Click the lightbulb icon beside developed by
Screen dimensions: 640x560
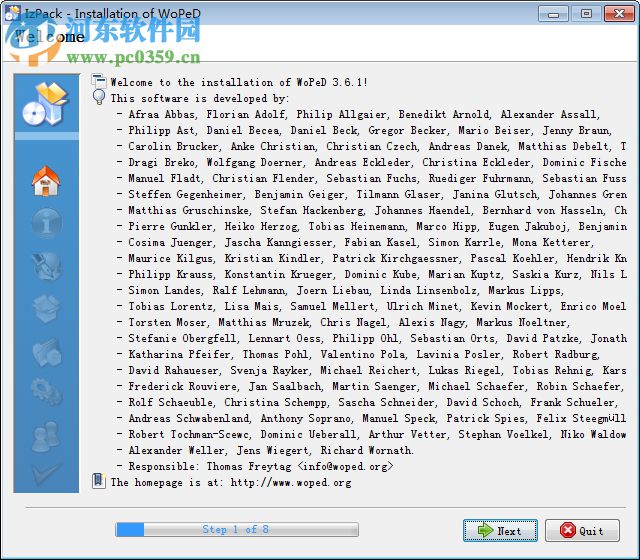coord(99,97)
